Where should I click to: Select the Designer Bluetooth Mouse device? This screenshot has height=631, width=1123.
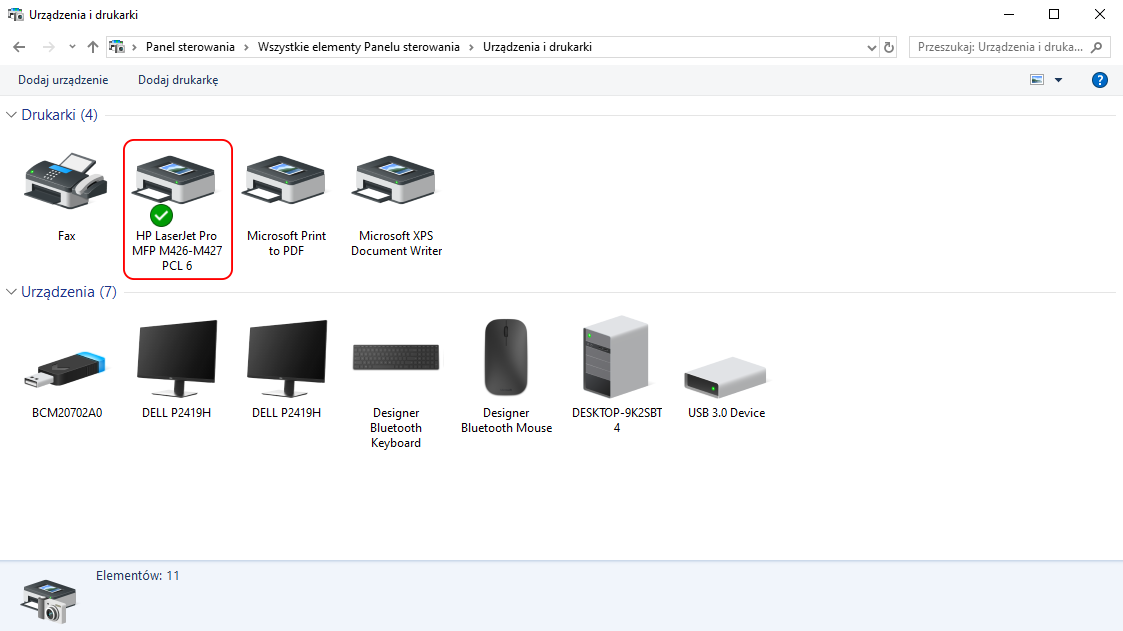tap(506, 358)
